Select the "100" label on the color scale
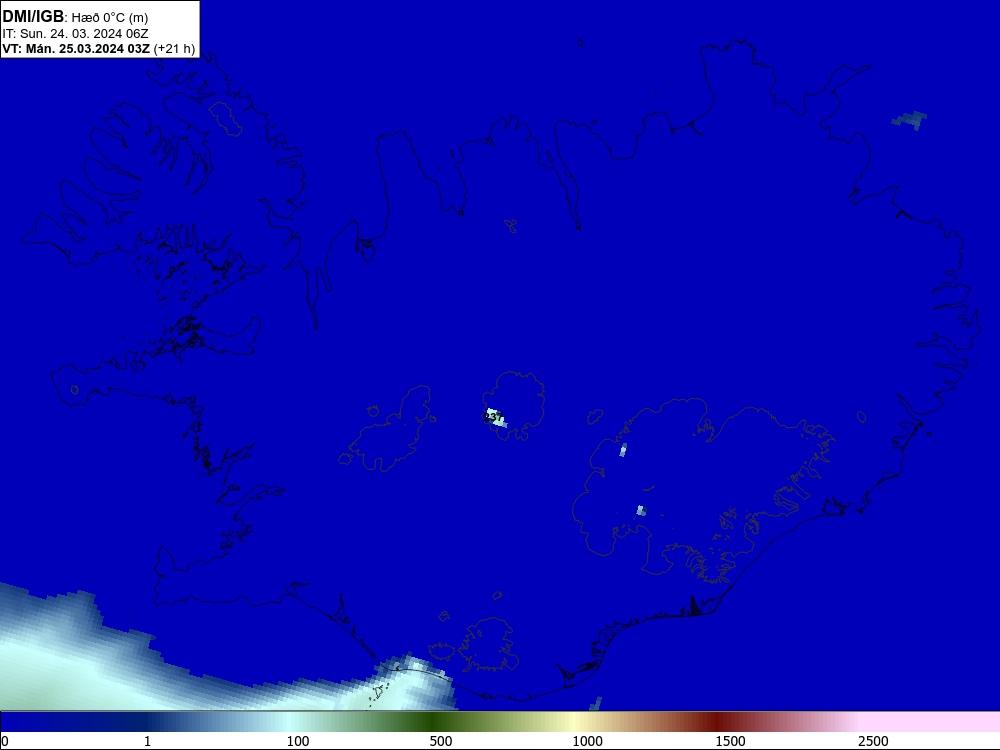1000x750 pixels. [x=298, y=741]
